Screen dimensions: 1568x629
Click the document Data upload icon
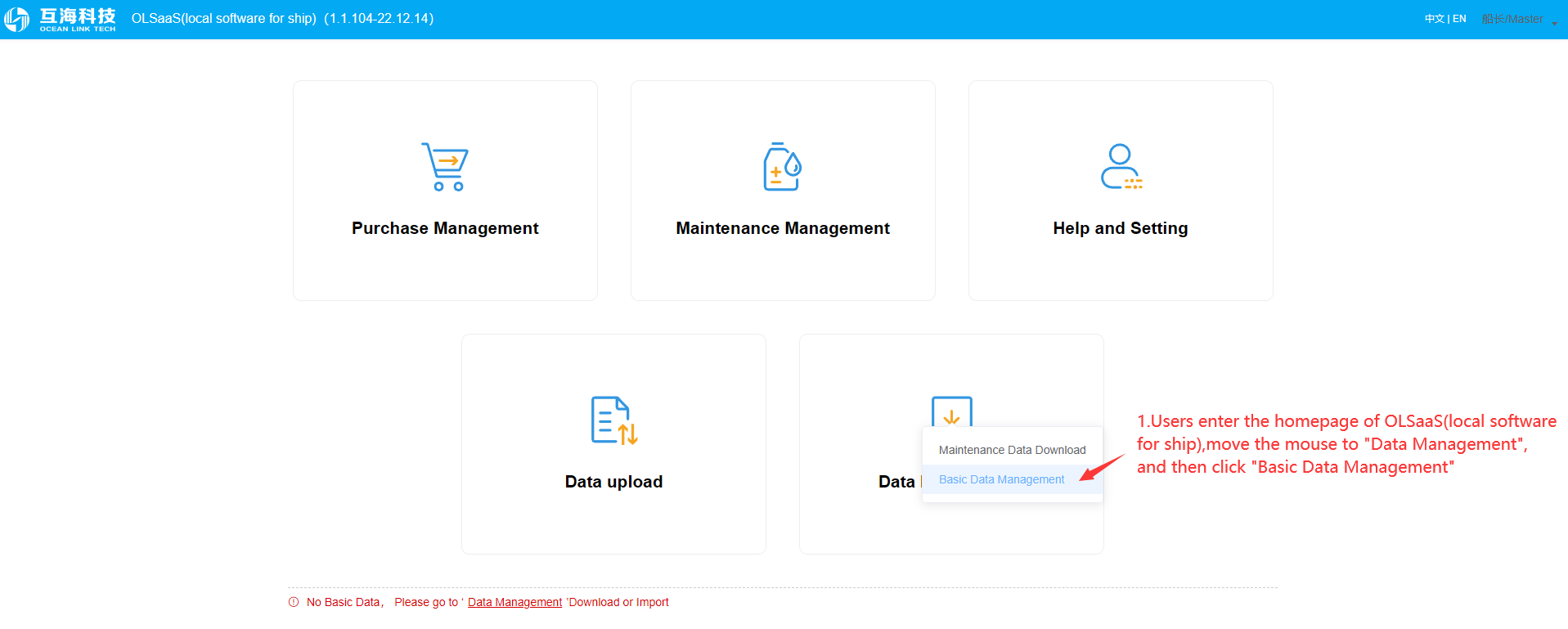coord(614,420)
